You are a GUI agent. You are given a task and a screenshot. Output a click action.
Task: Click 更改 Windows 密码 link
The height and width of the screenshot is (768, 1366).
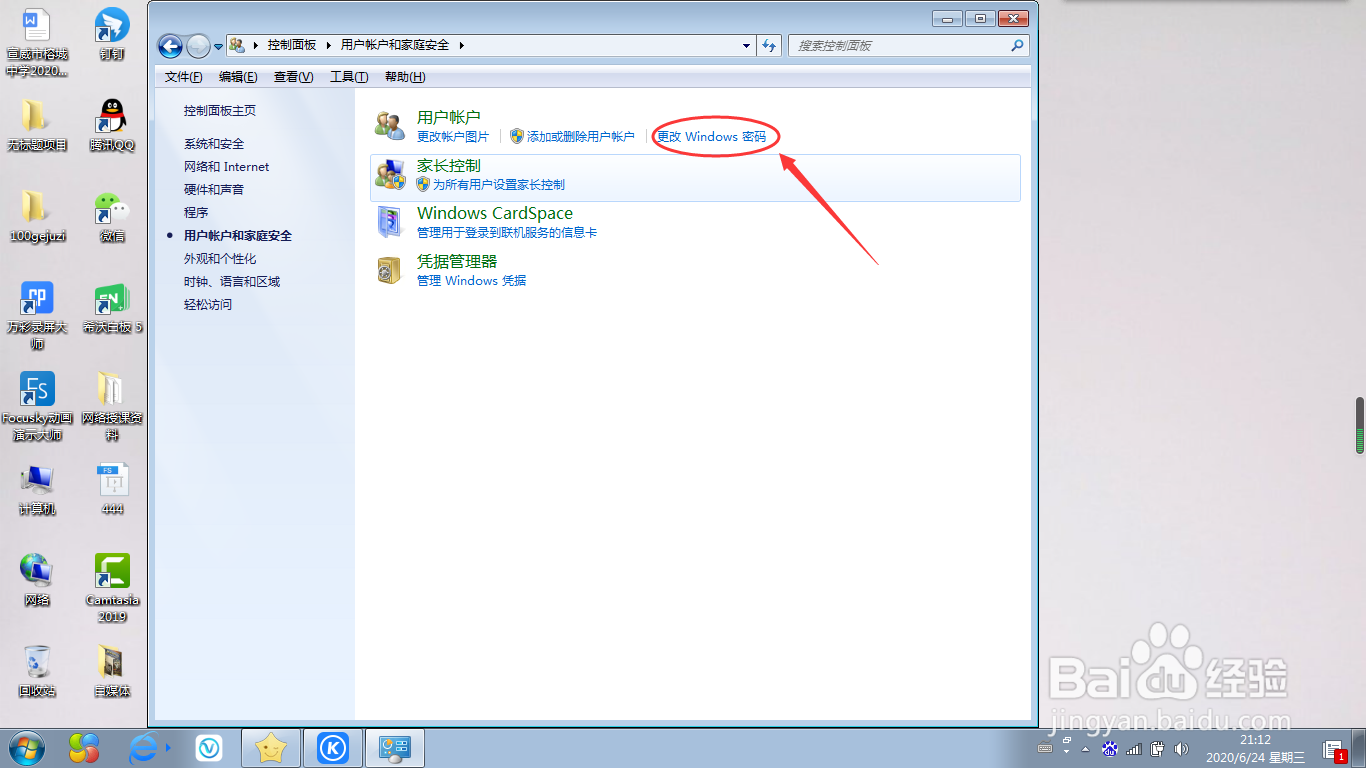(711, 137)
